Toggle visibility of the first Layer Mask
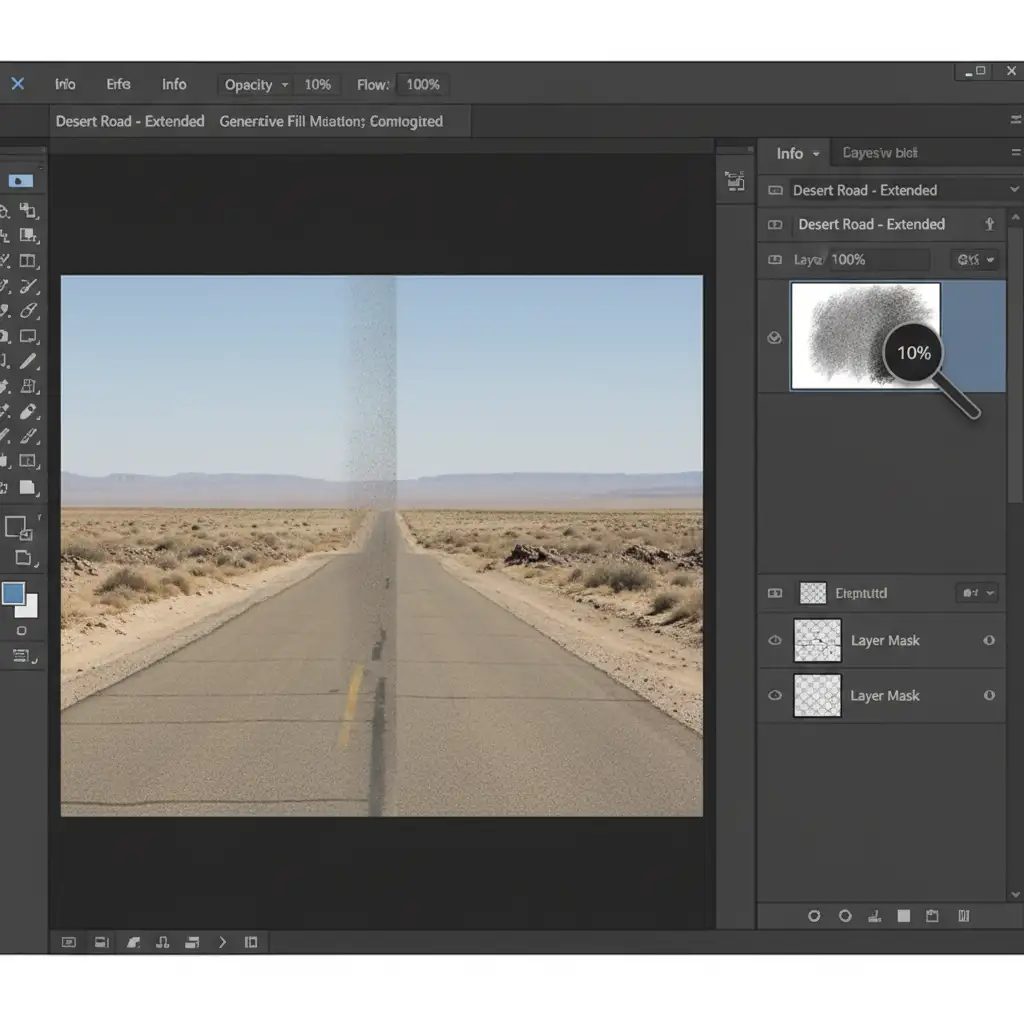Viewport: 1024px width, 1024px height. tap(774, 641)
